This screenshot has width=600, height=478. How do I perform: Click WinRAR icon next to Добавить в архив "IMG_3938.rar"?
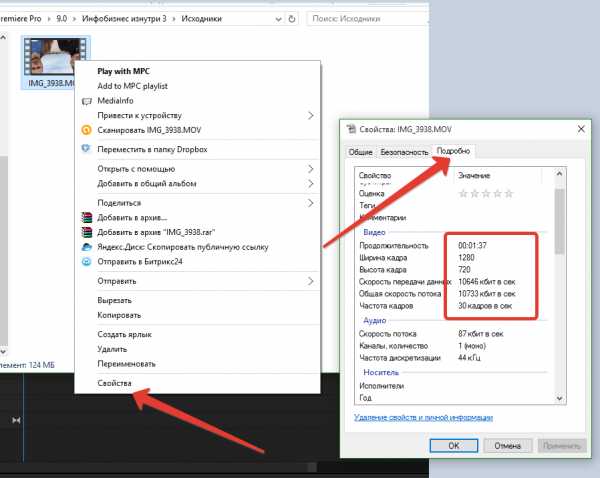(x=87, y=232)
